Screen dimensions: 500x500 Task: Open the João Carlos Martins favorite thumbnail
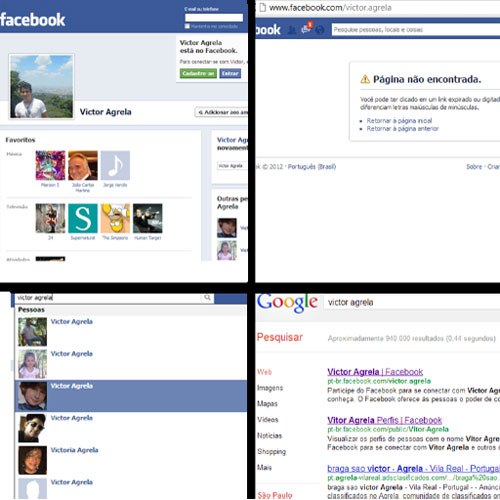pyautogui.click(x=83, y=165)
